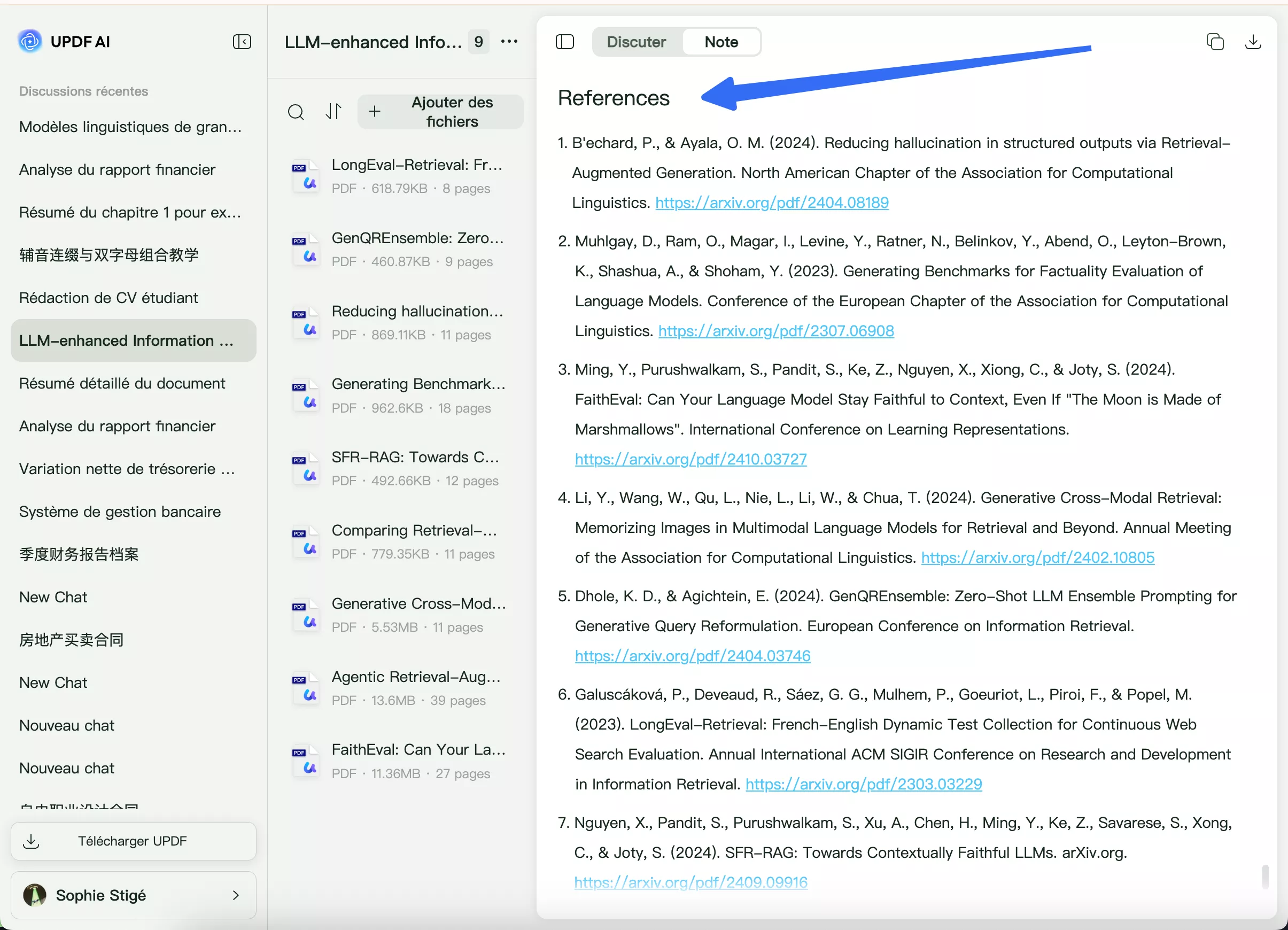Open arxiv link for reference one

pyautogui.click(x=771, y=202)
